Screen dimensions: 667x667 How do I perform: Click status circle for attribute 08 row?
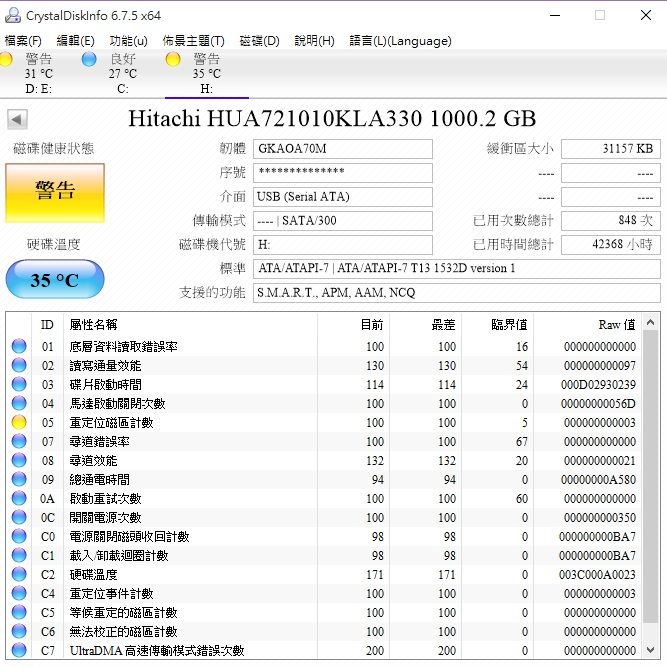pos(19,460)
